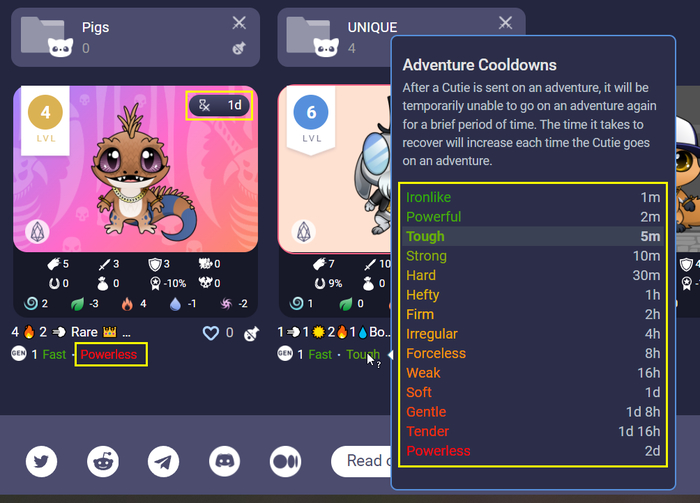Open the Reddit social link icon

pos(103,461)
